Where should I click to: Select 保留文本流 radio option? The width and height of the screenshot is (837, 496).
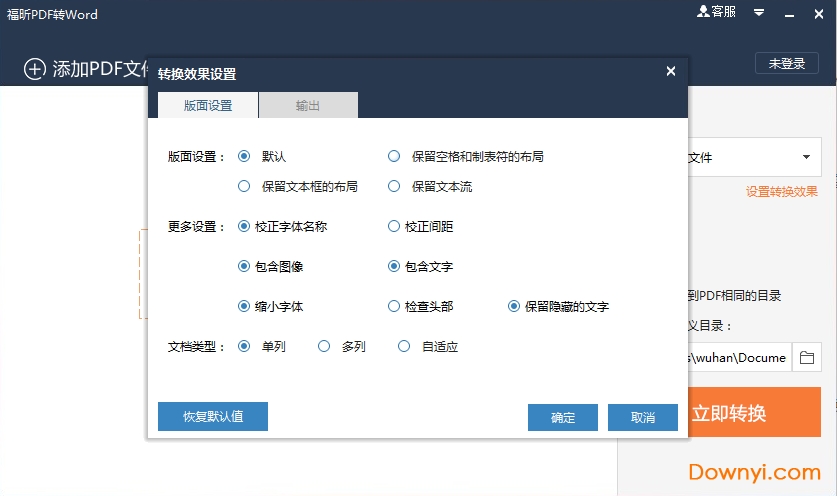pyautogui.click(x=394, y=186)
